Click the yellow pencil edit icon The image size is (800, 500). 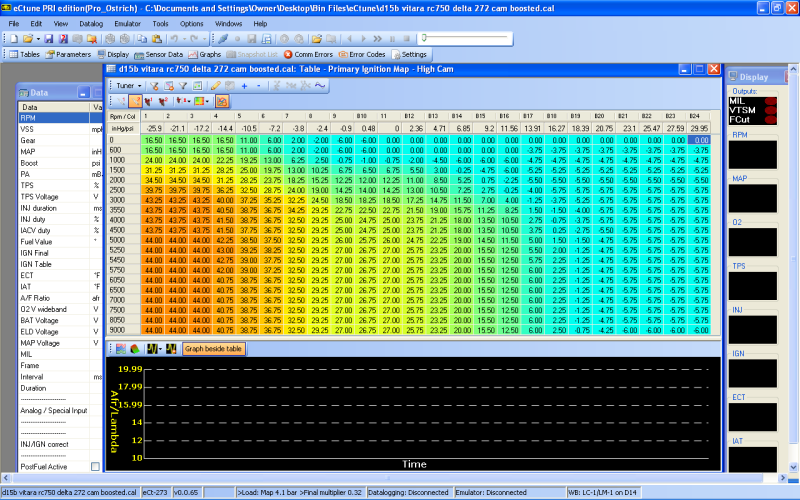[x=216, y=86]
